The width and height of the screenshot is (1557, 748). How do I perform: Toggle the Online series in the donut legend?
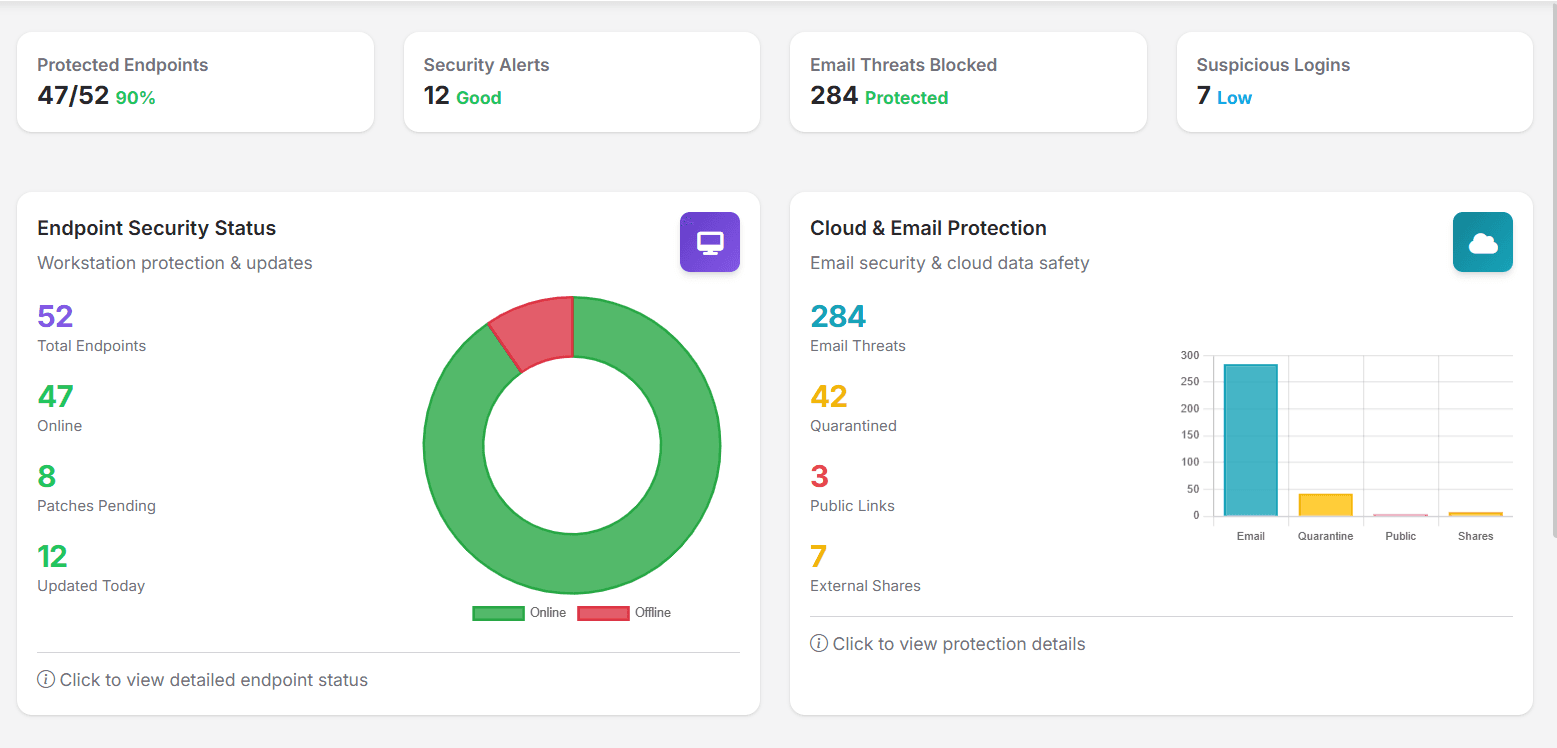(x=549, y=612)
